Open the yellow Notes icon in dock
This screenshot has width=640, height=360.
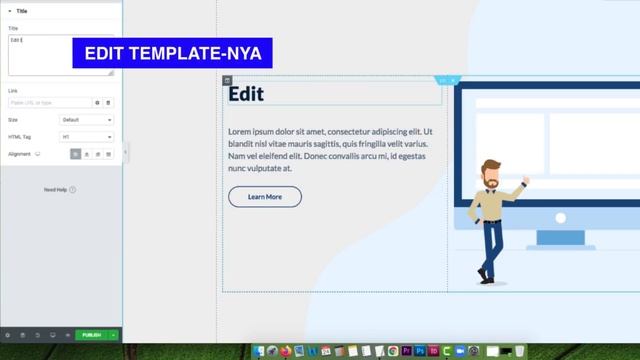[353, 351]
